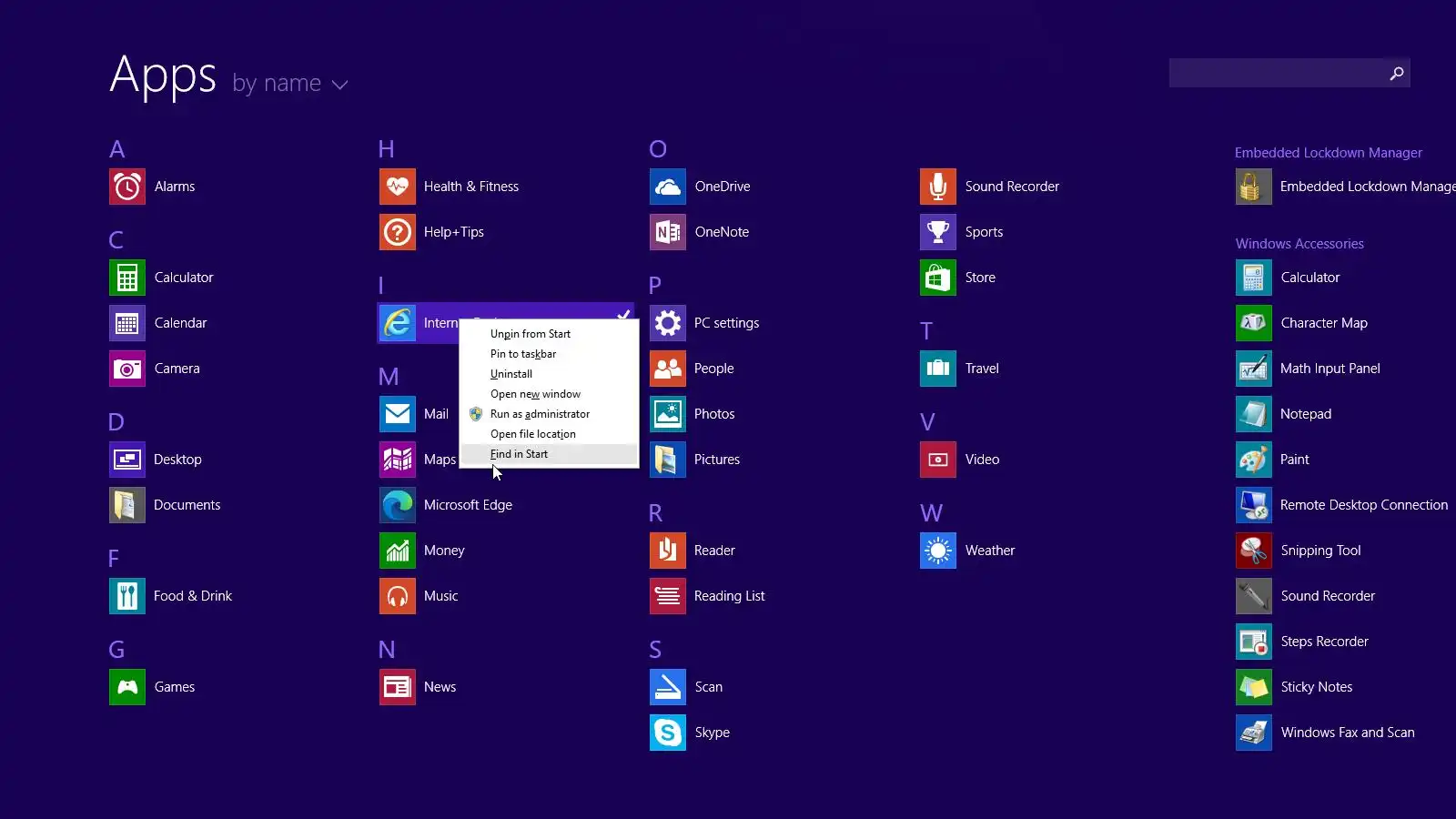This screenshot has width=1456, height=819.
Task: Open the Music app icon
Action: coord(398,596)
